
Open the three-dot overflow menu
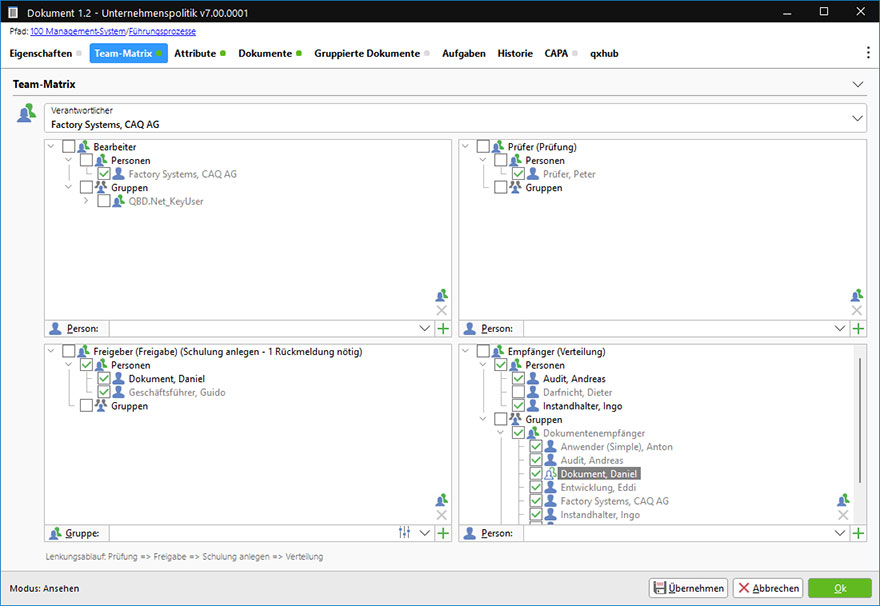pyautogui.click(x=867, y=53)
